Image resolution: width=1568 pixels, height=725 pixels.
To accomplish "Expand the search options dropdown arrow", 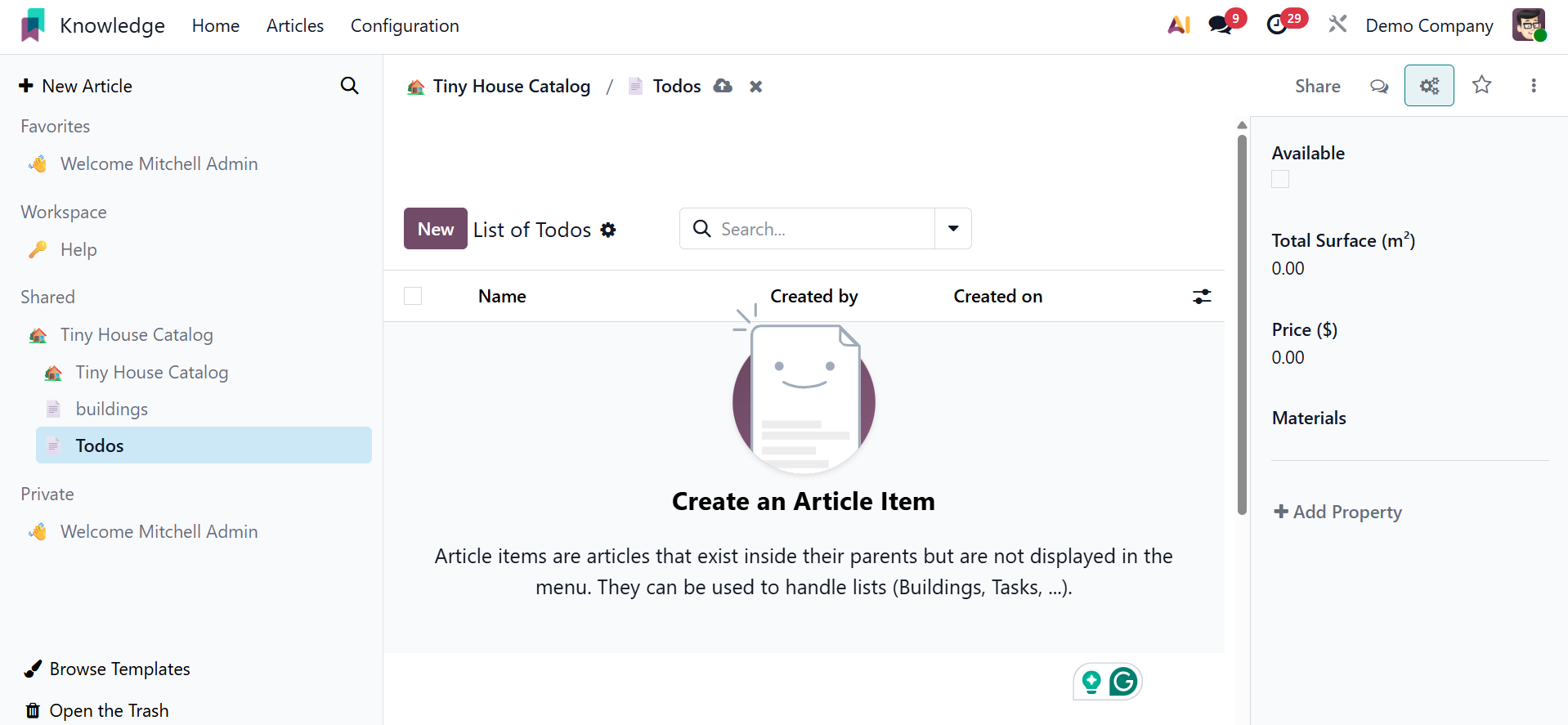I will [953, 229].
